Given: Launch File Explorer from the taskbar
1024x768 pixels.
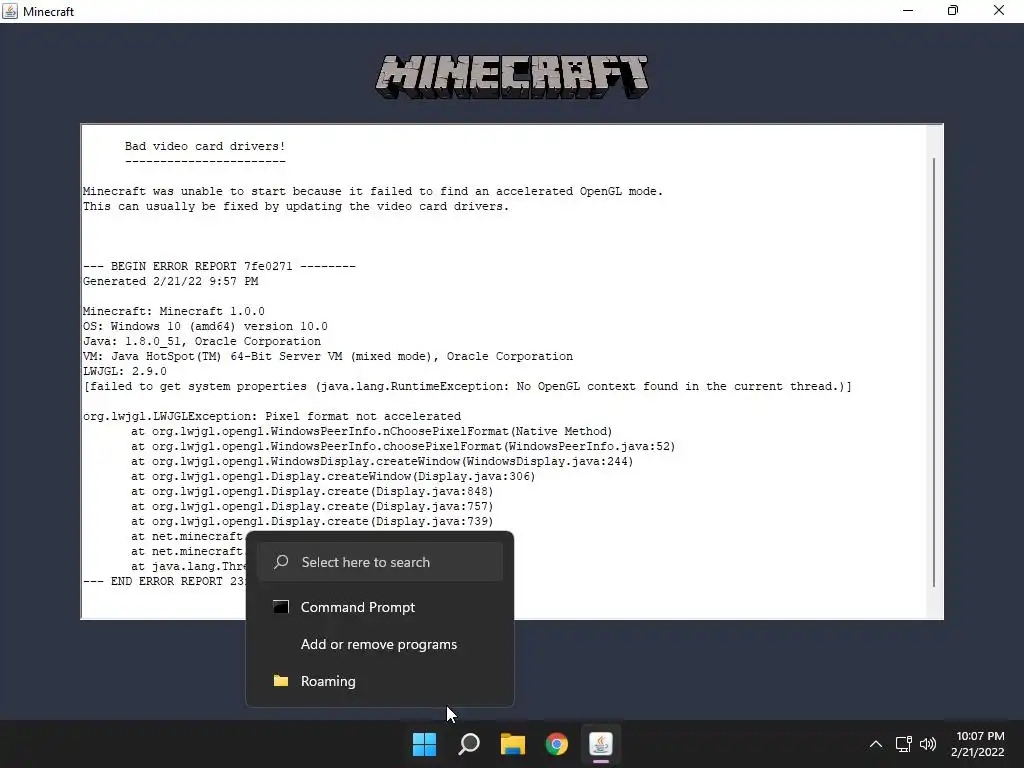Looking at the screenshot, I should coord(513,744).
